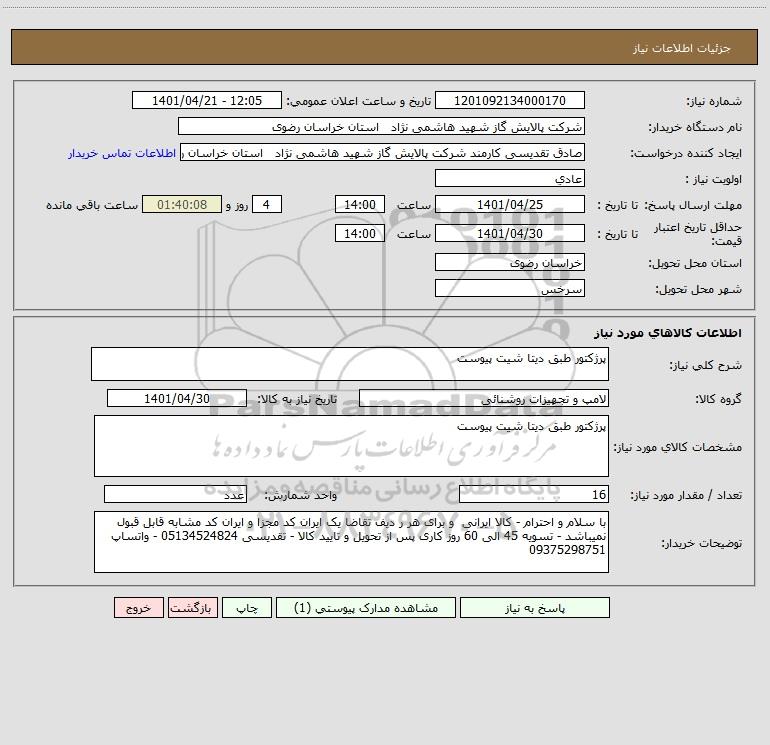Click the delivery province خراسان رضوی field

coord(510,262)
